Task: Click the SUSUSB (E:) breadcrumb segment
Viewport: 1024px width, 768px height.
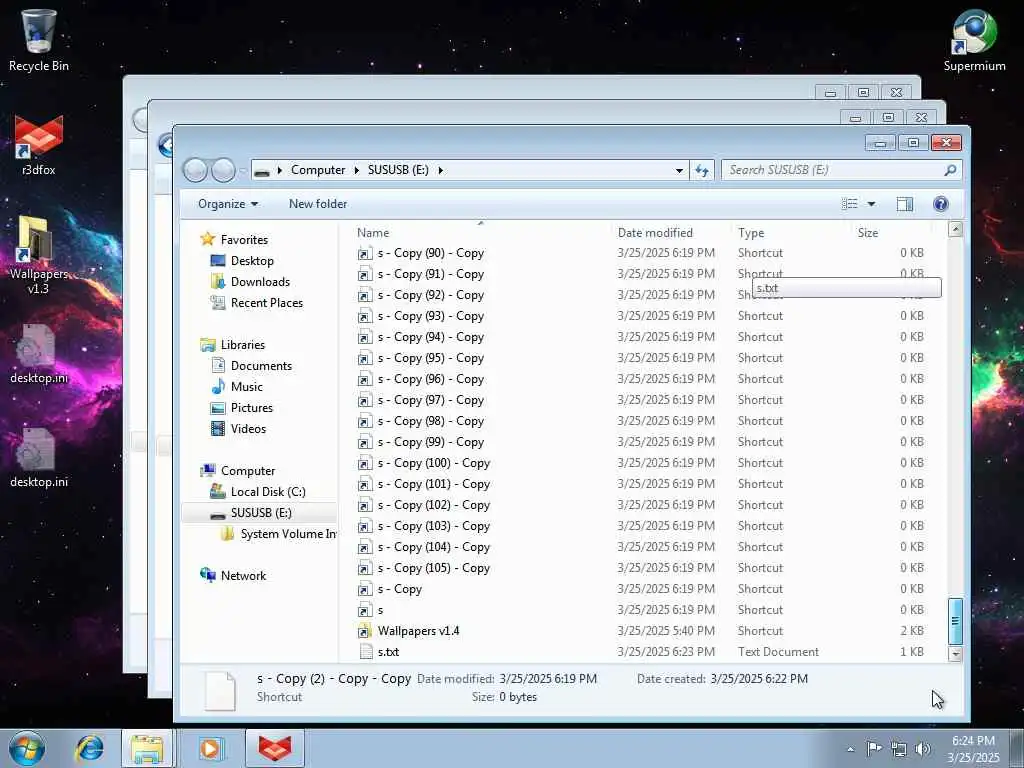Action: tap(398, 170)
